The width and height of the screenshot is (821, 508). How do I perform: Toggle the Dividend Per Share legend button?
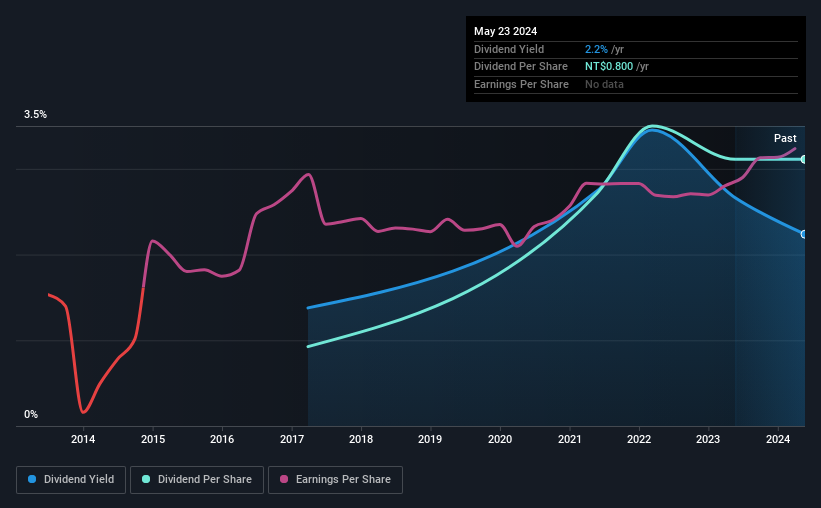point(197,480)
